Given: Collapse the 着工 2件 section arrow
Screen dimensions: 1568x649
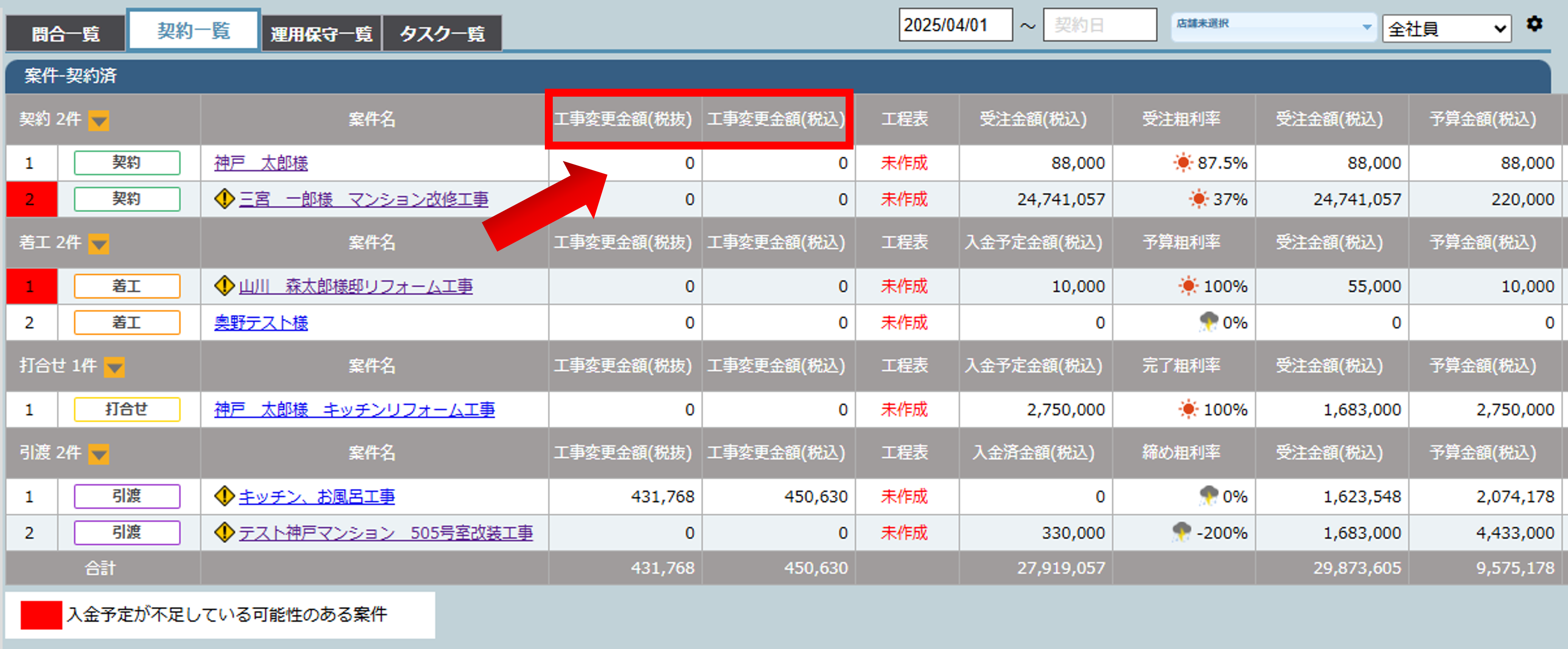Looking at the screenshot, I should [99, 245].
